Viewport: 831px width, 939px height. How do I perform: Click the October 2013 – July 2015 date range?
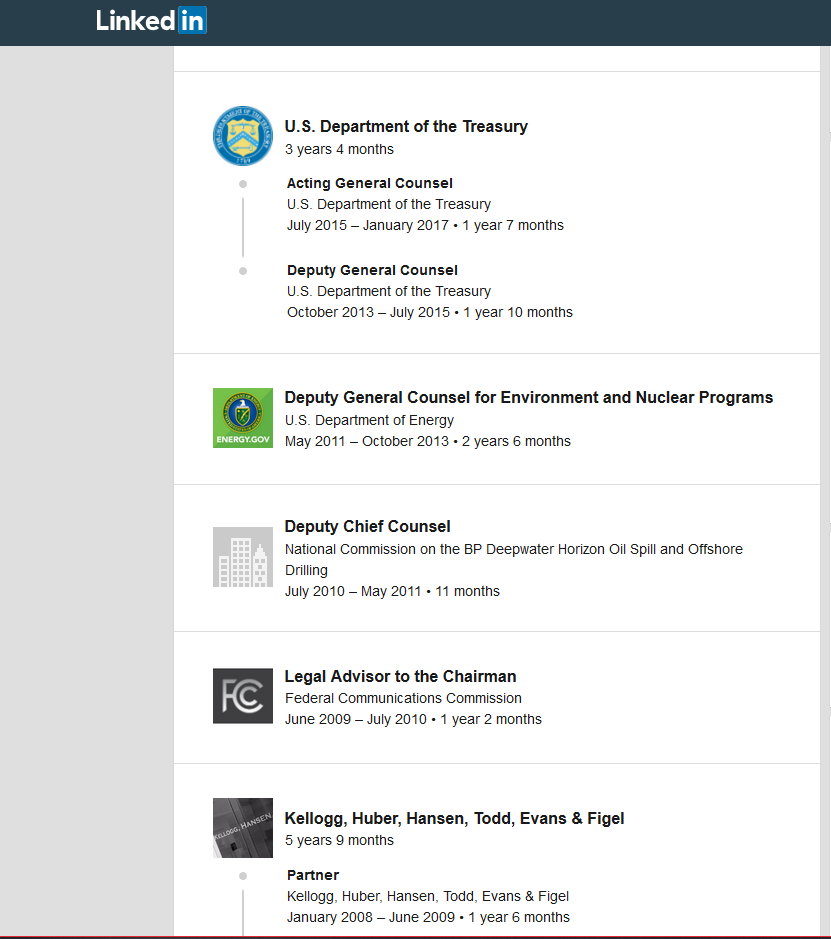tap(368, 312)
